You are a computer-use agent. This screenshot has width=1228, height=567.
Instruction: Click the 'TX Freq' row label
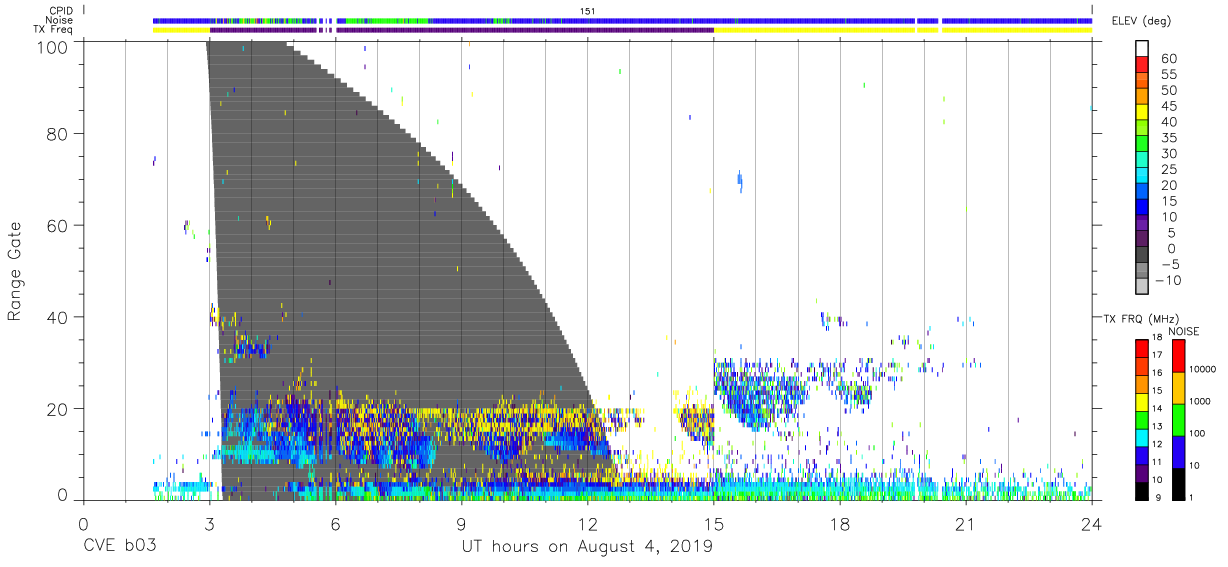click(54, 29)
